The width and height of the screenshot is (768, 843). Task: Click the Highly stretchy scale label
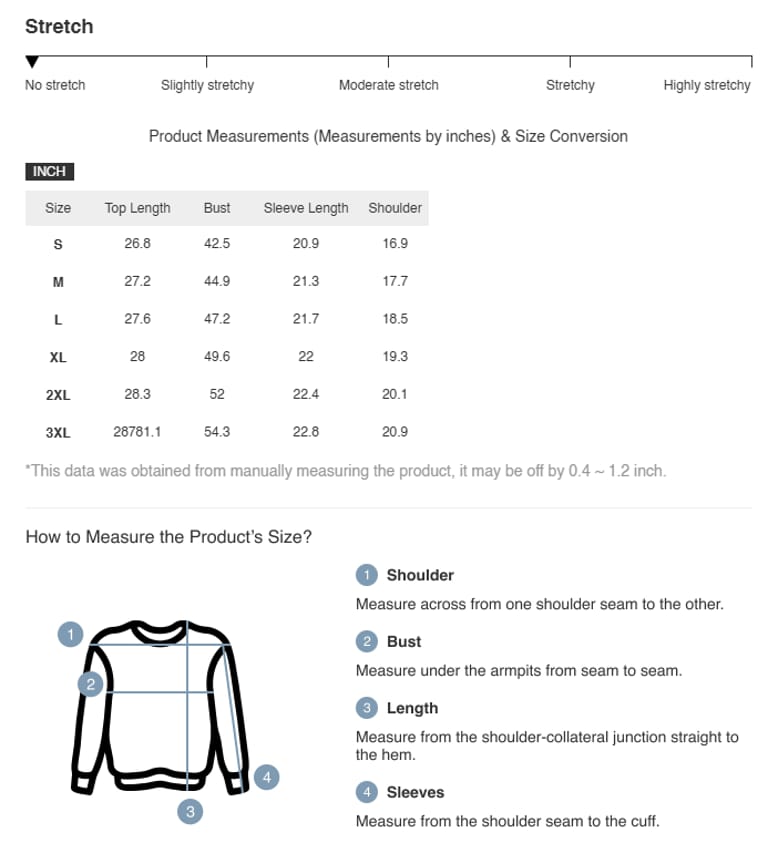[x=706, y=85]
